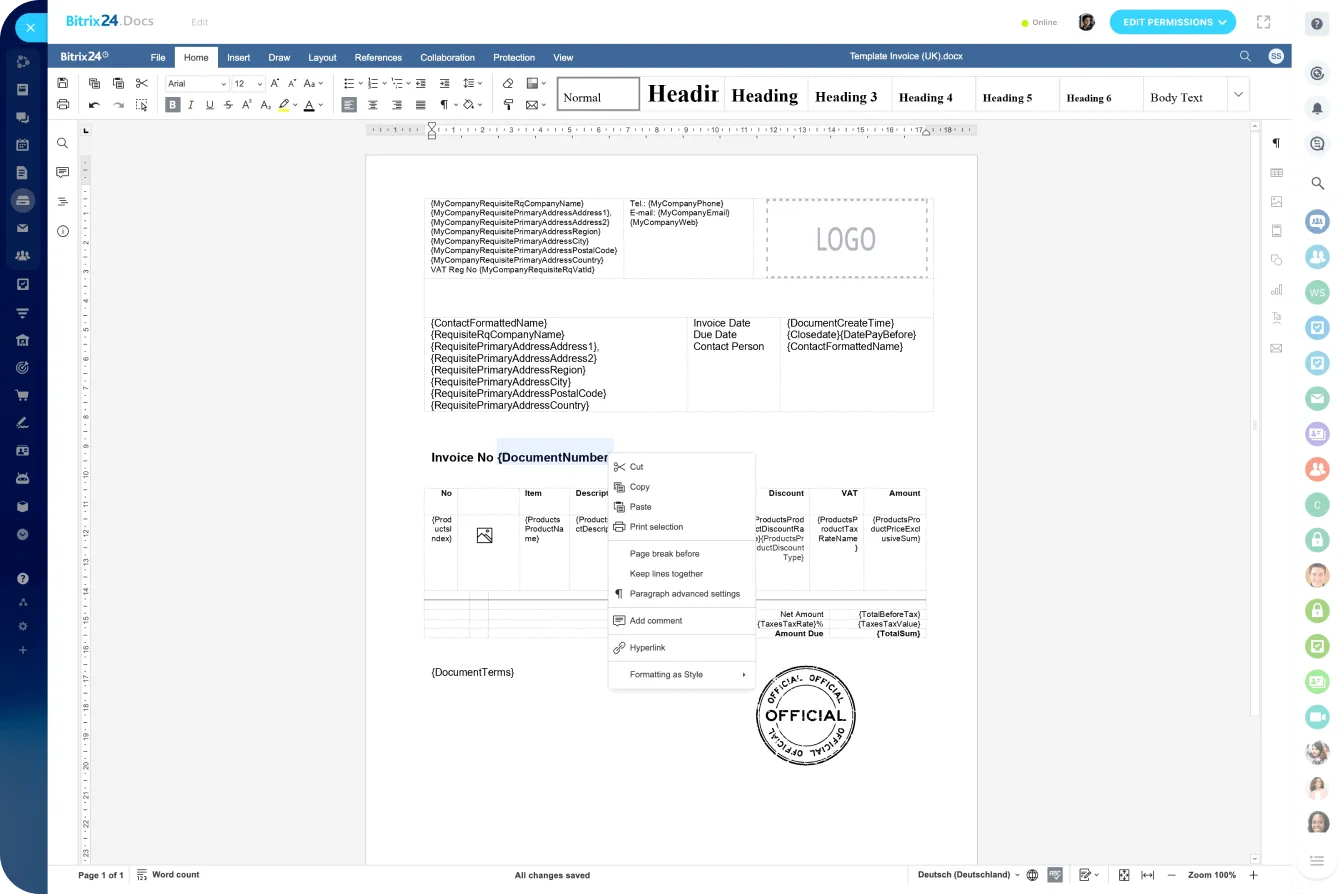The height and width of the screenshot is (894, 1340).
Task: Open the comments panel in left sidebar
Action: [x=63, y=172]
